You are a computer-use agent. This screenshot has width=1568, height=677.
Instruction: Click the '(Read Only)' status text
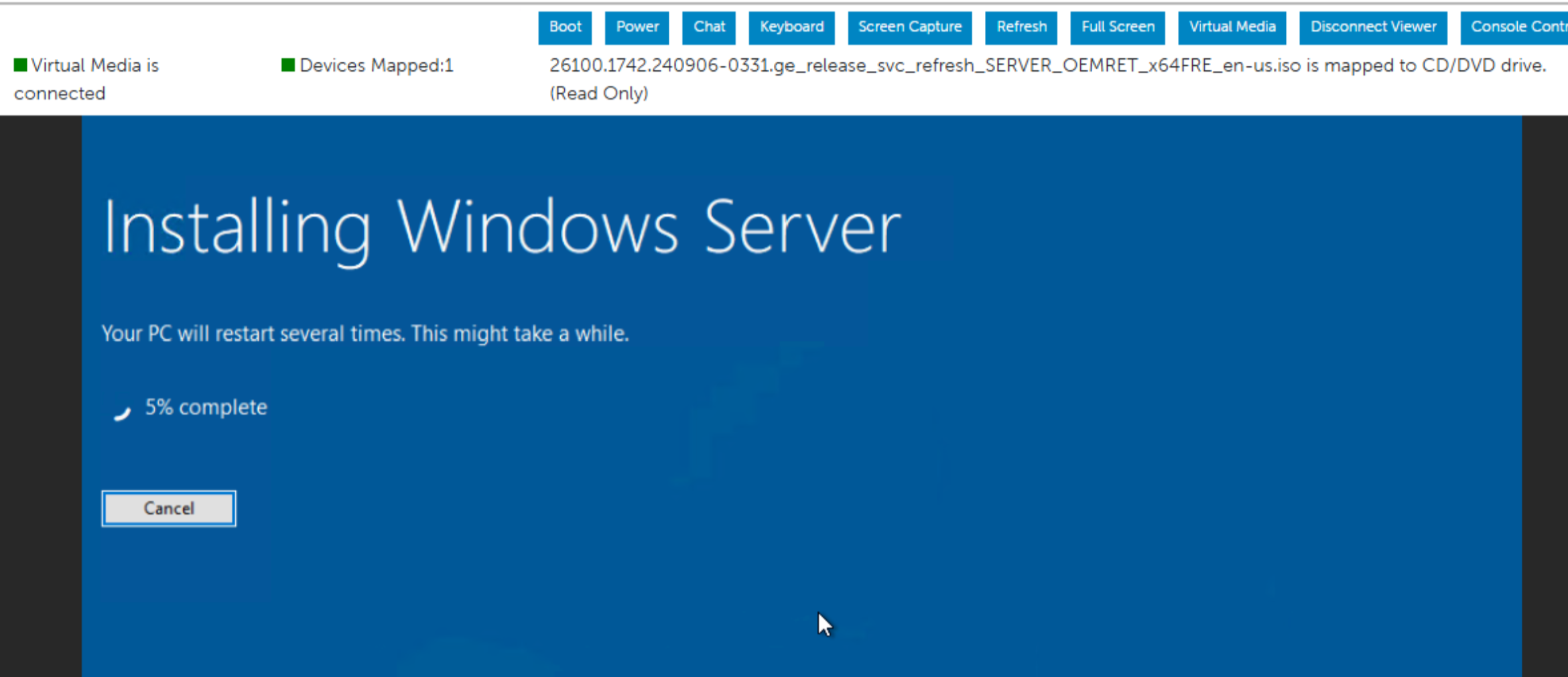(599, 93)
